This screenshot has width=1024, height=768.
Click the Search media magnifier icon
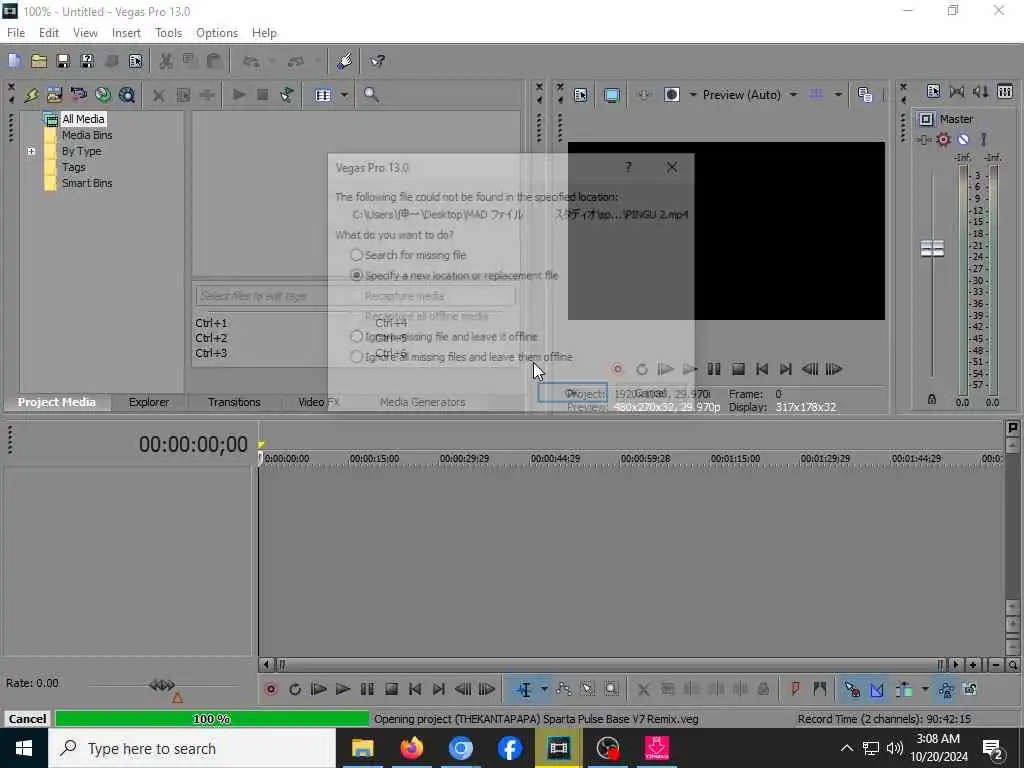pyautogui.click(x=371, y=95)
